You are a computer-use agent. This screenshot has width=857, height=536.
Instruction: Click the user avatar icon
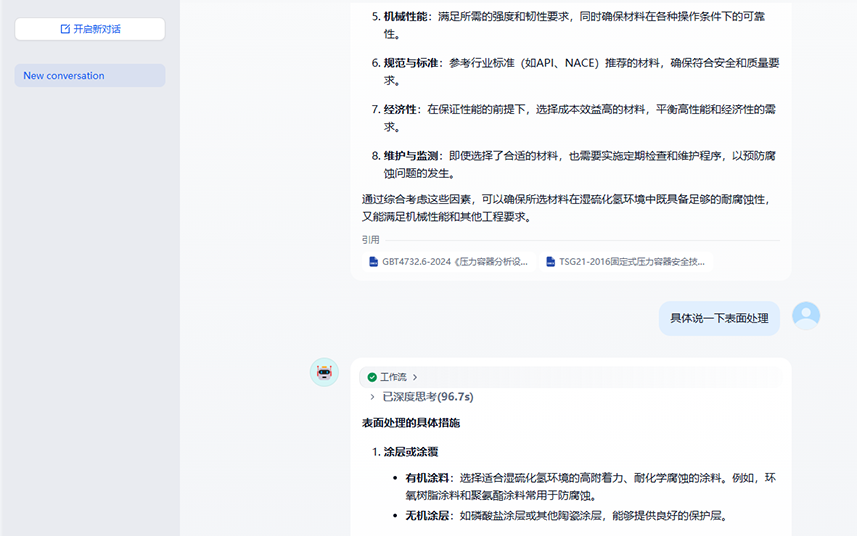[x=806, y=316]
